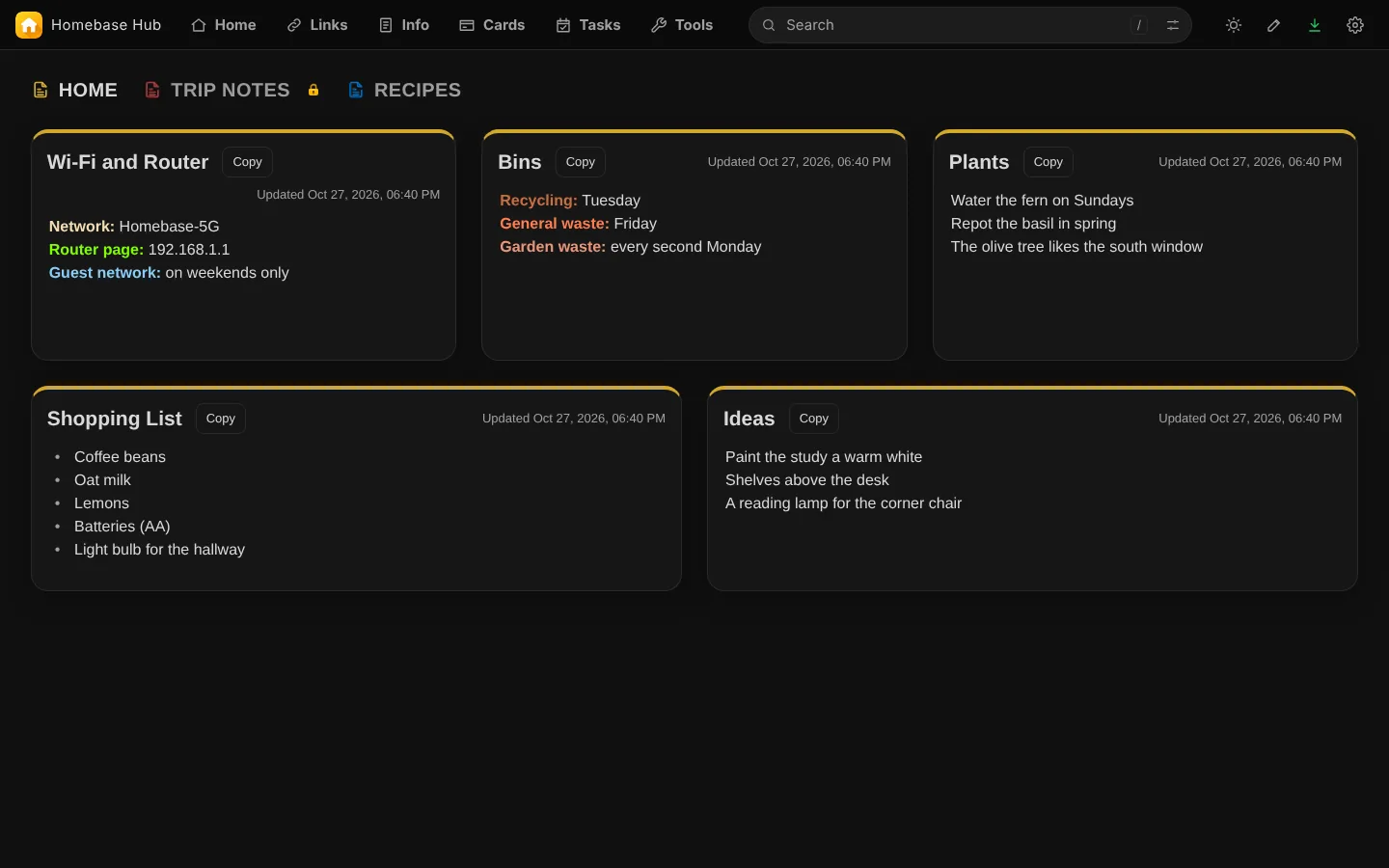Click 'Paint the study a warm white'
1389x868 pixels.
(824, 457)
